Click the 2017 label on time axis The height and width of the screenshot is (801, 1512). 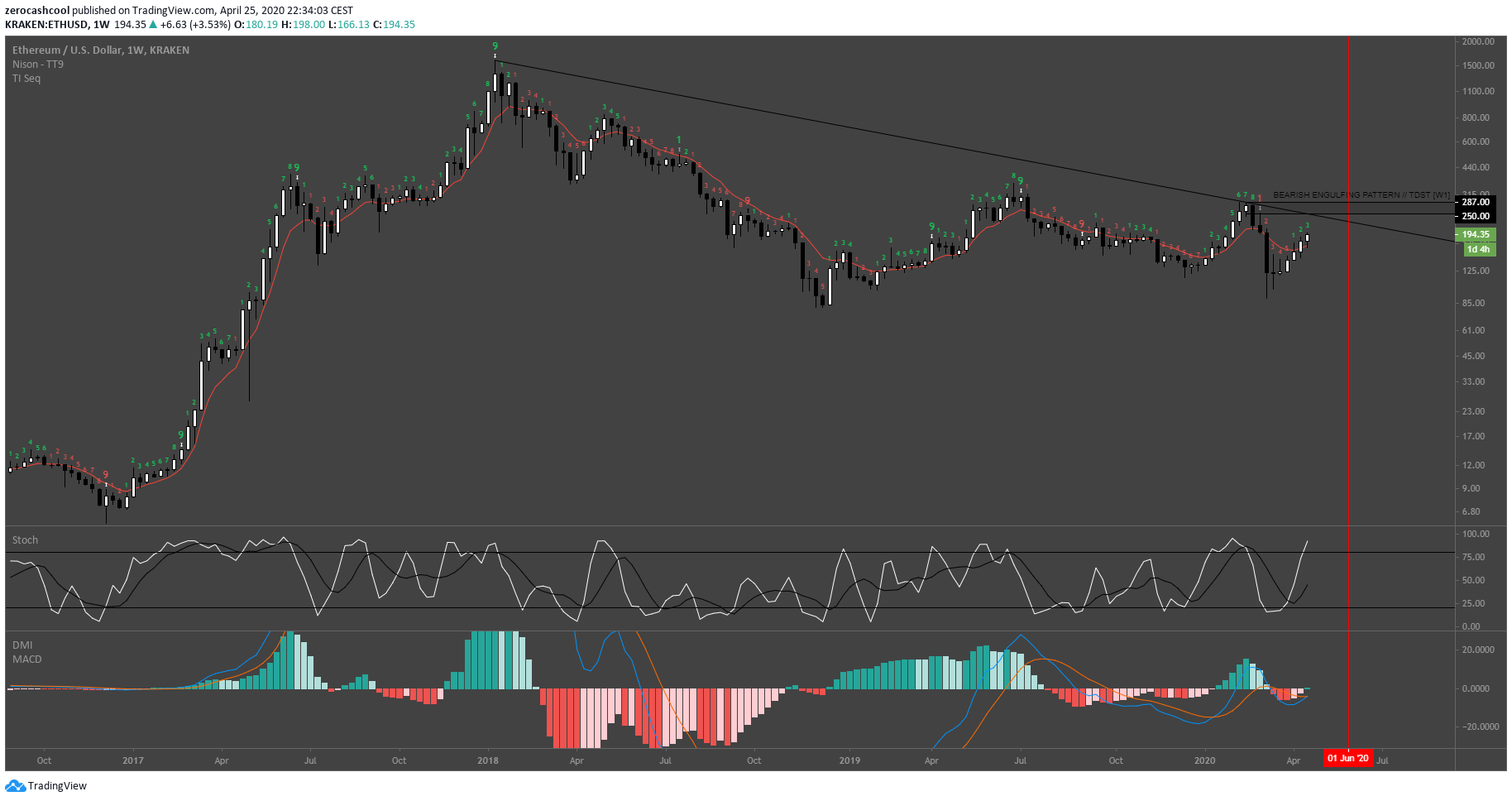(x=133, y=760)
